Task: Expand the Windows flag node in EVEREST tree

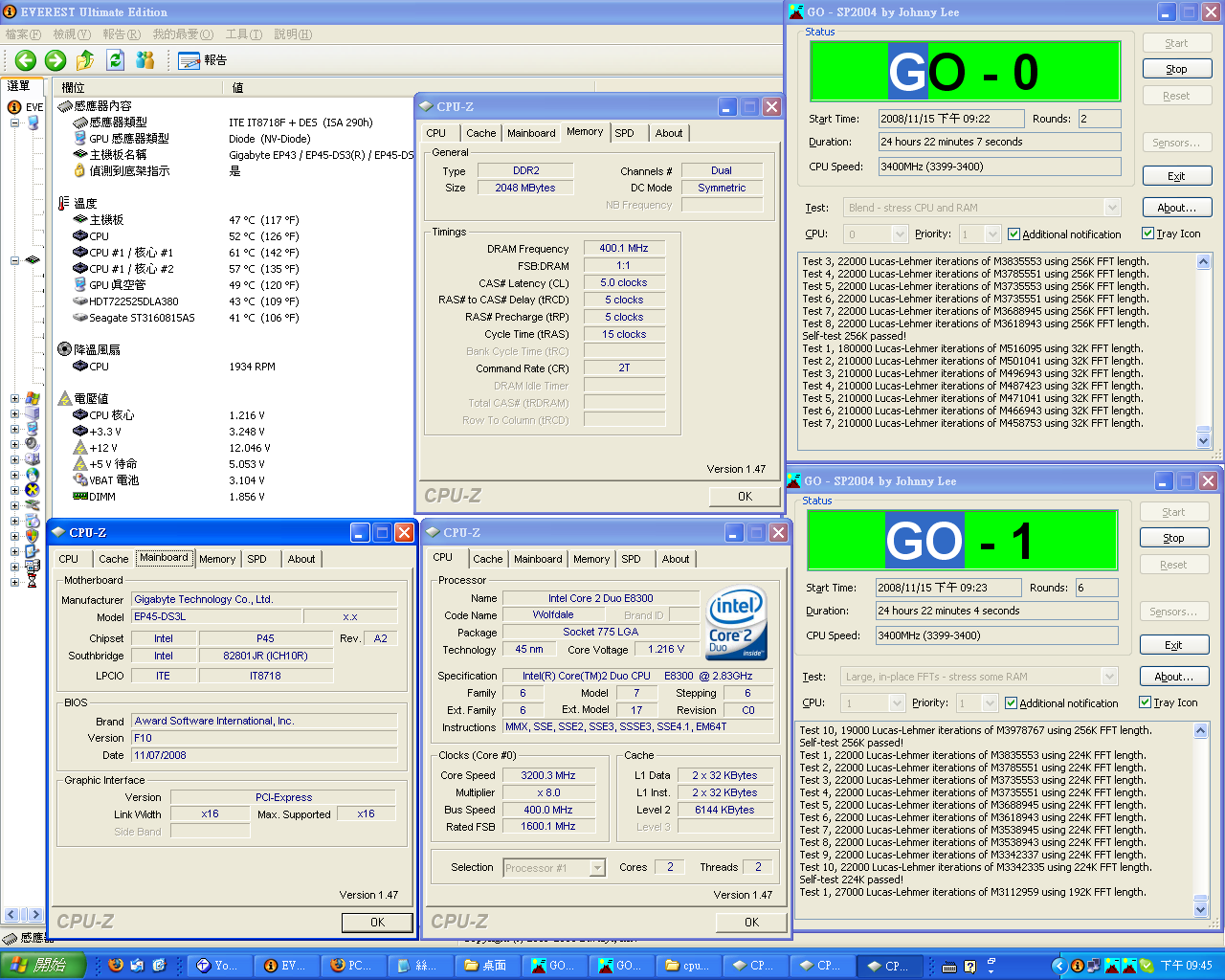Action: coord(14,398)
